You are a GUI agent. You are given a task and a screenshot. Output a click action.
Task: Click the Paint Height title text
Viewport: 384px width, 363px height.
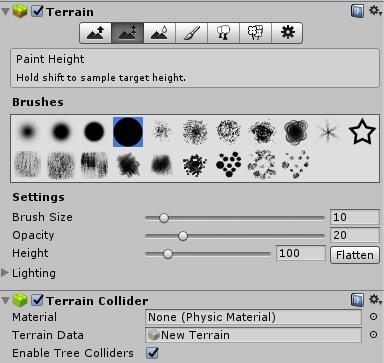coord(50,59)
